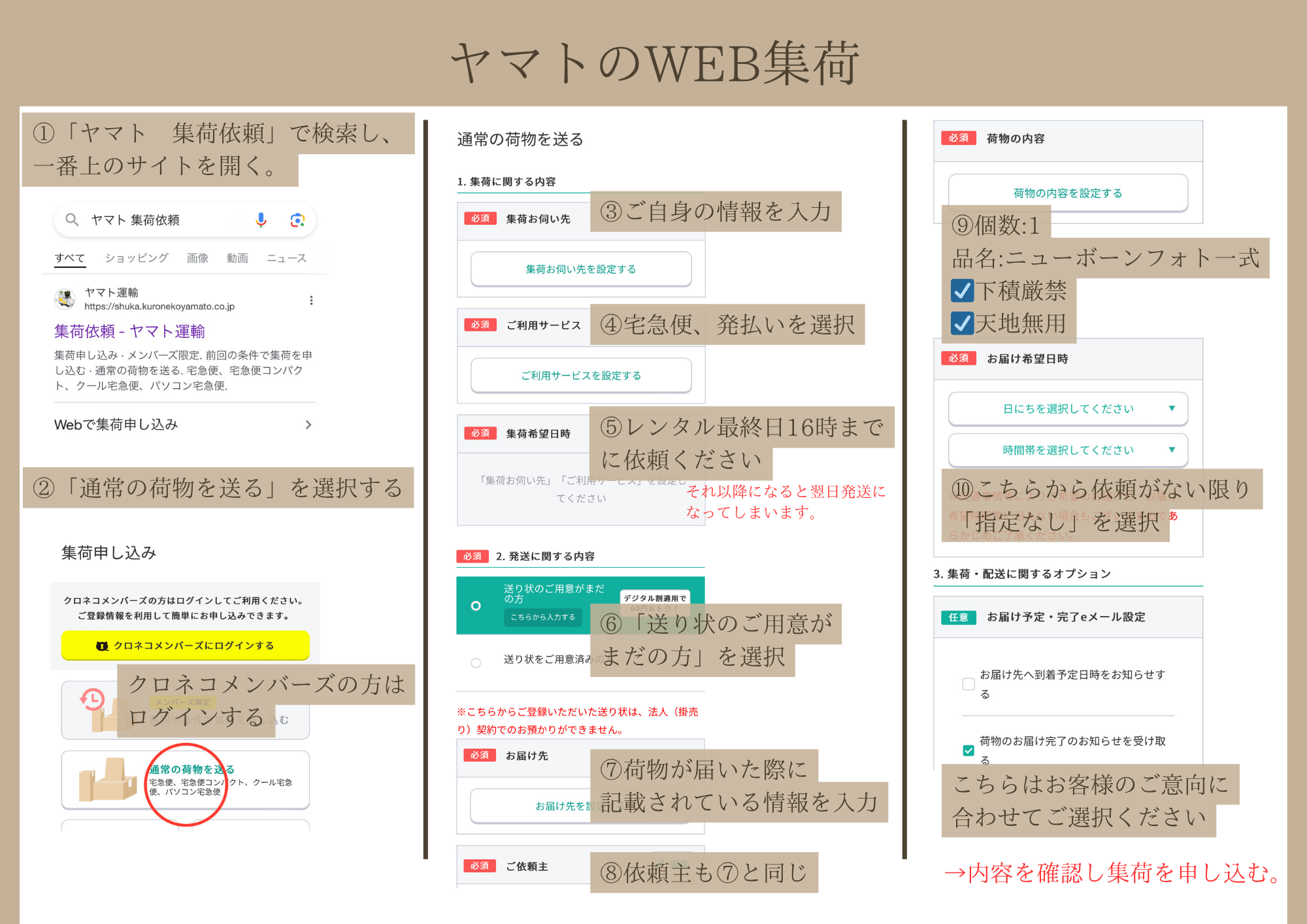Toggle the 天地無用 checkbox
Screen dimensions: 1307x924
963,323
